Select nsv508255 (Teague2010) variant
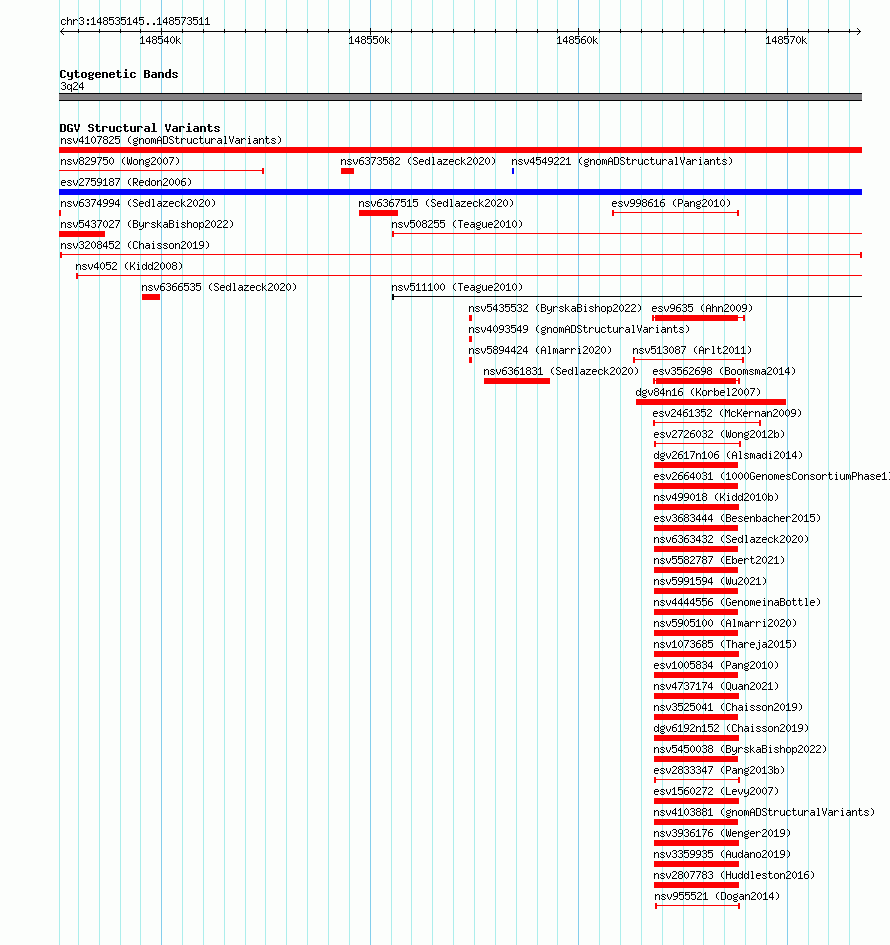Viewport: 890px width, 945px height. pyautogui.click(x=457, y=224)
